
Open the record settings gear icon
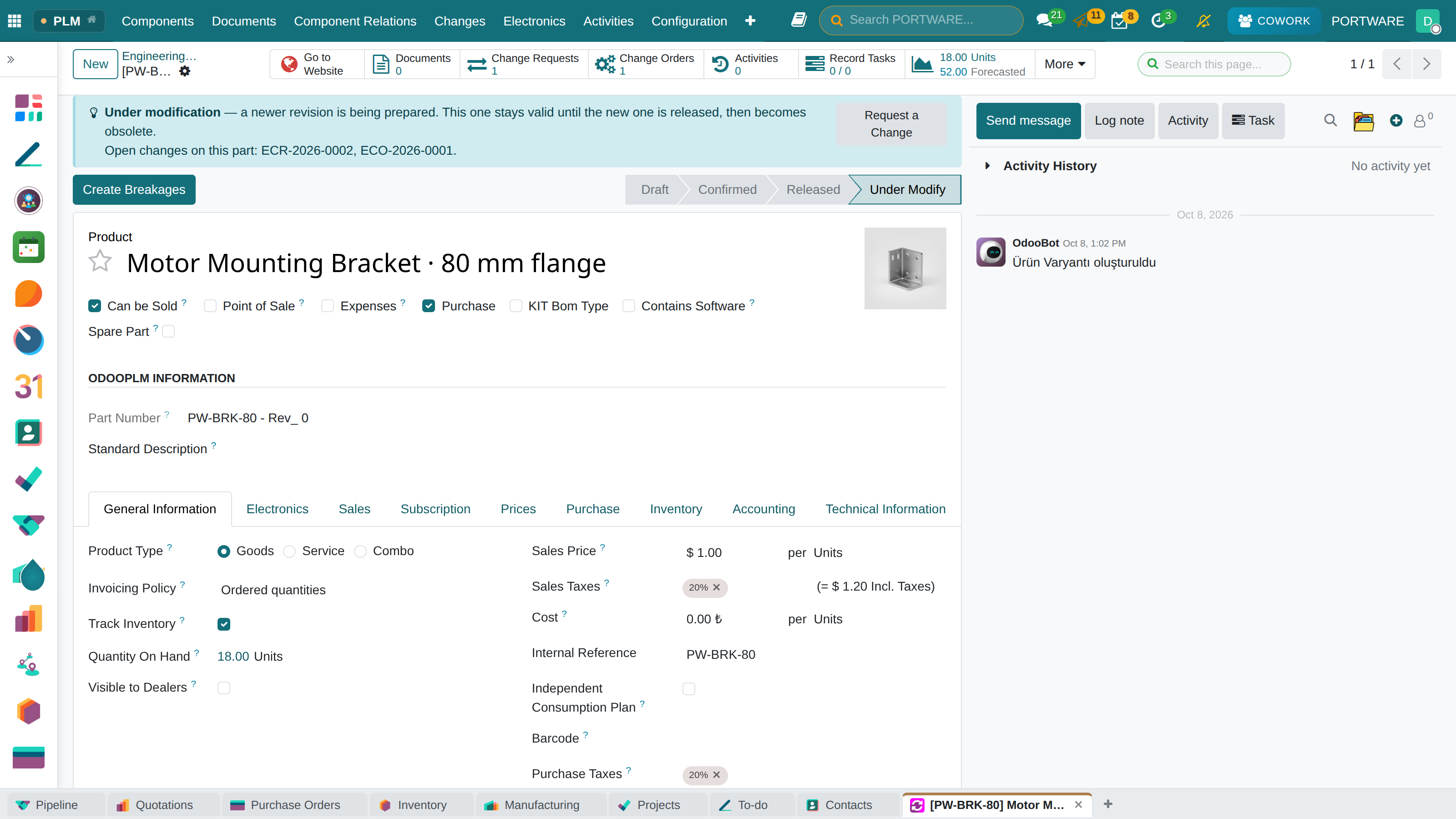(x=185, y=71)
